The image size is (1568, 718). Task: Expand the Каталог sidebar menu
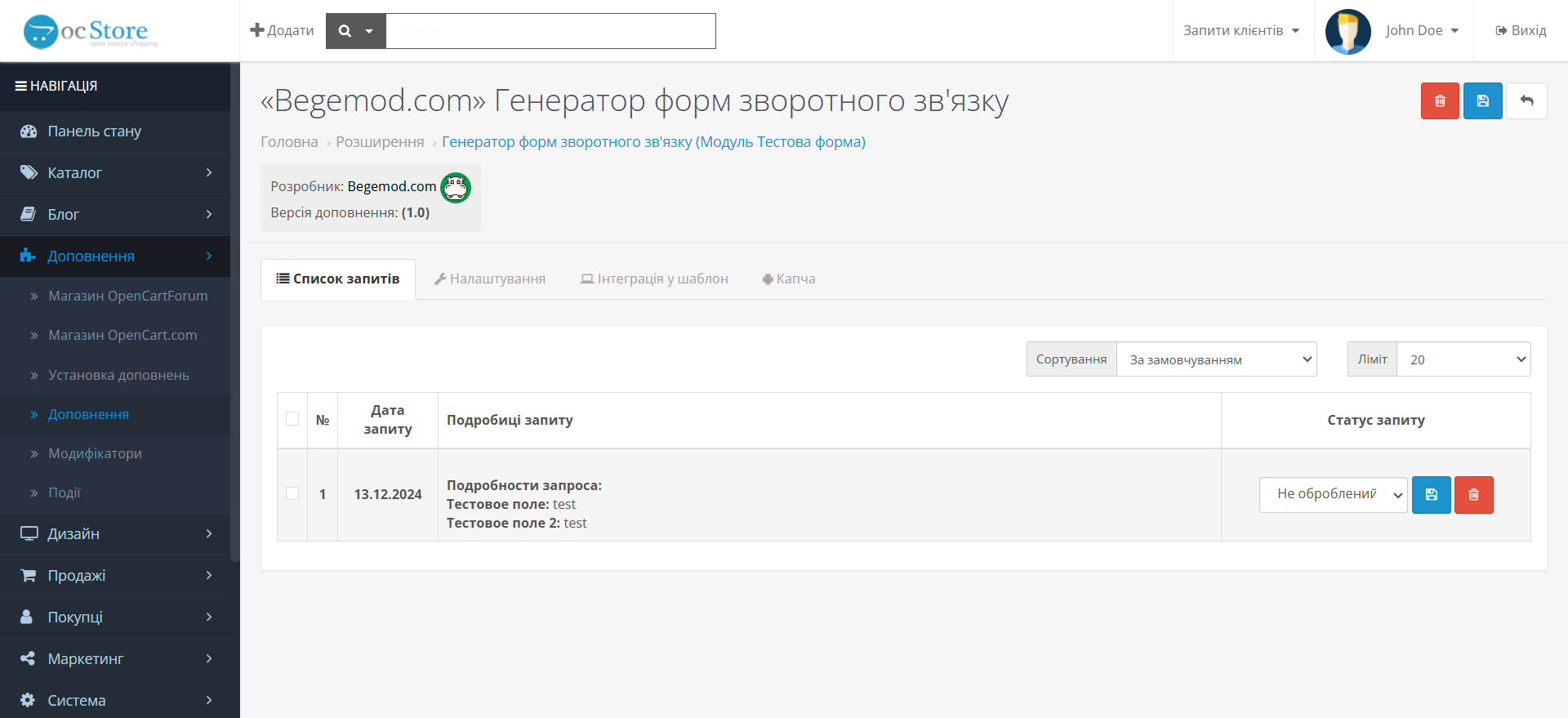click(115, 173)
